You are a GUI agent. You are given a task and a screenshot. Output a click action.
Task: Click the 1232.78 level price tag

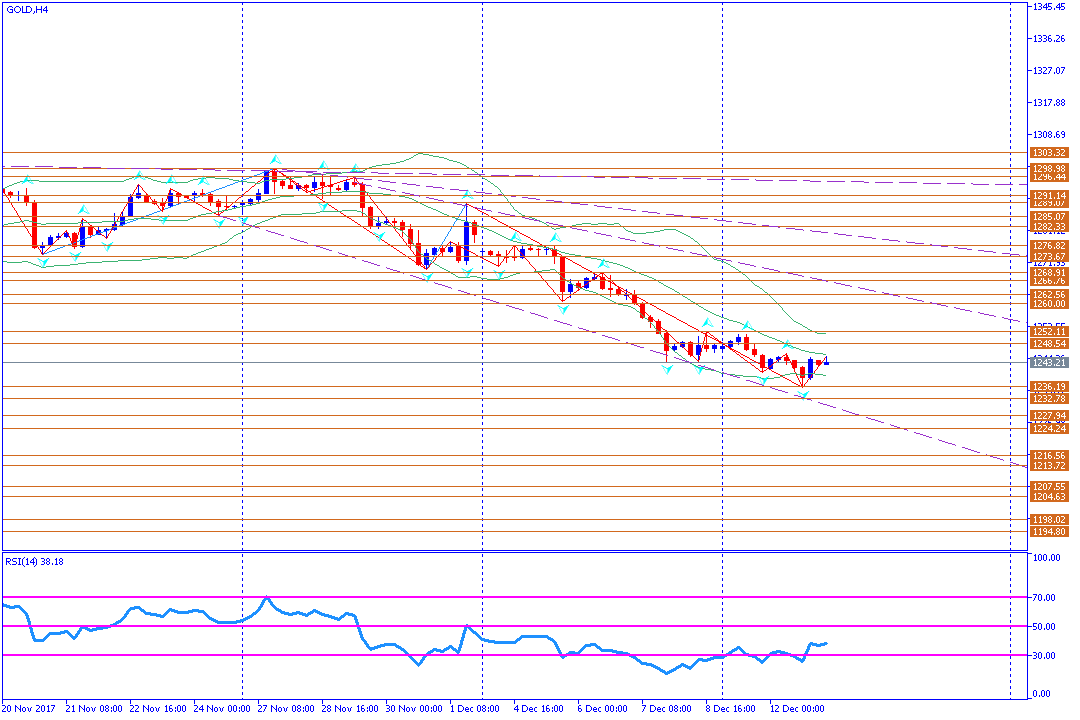coord(1049,398)
